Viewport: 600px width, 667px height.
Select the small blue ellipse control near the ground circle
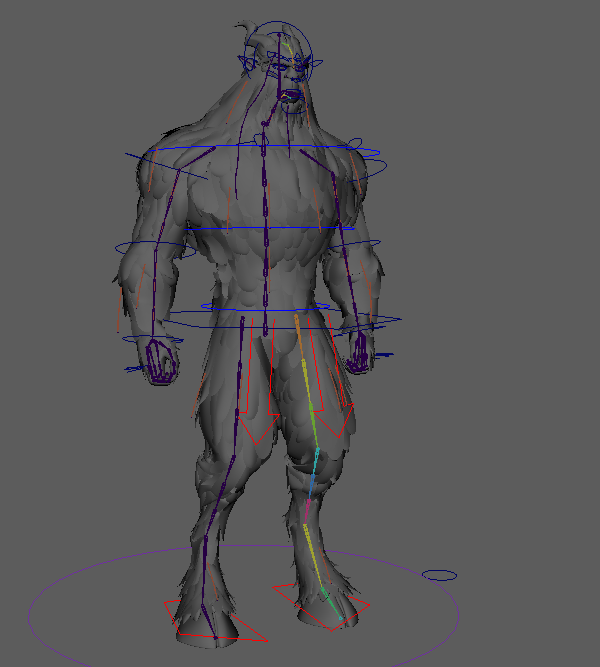tap(439, 575)
